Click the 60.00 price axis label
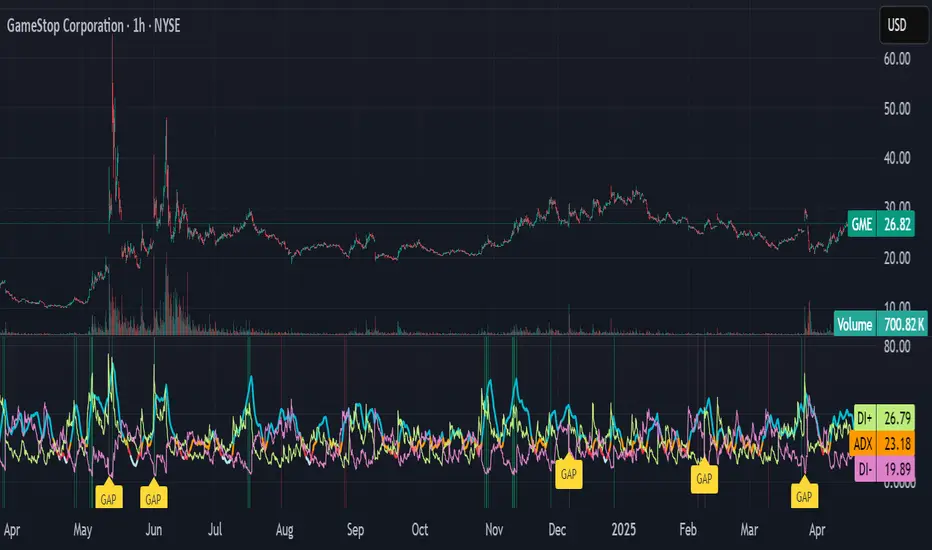This screenshot has height=550, width=932. [897, 59]
